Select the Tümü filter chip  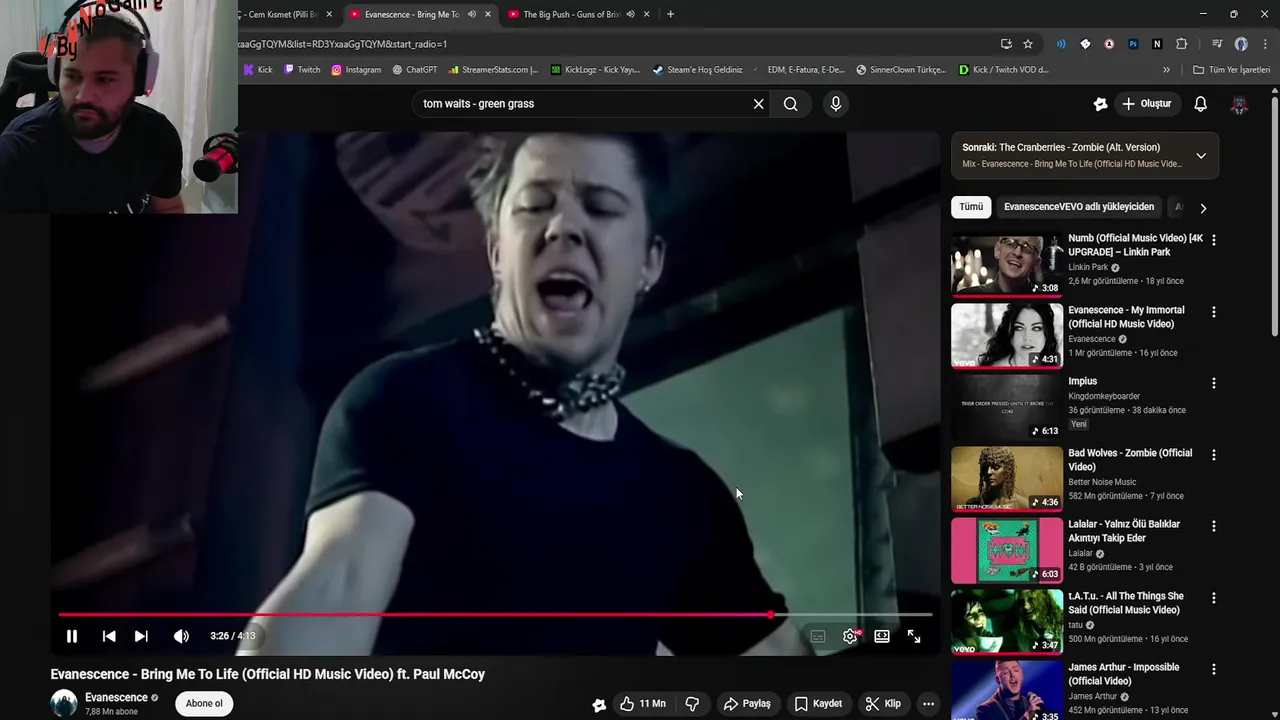coord(971,207)
